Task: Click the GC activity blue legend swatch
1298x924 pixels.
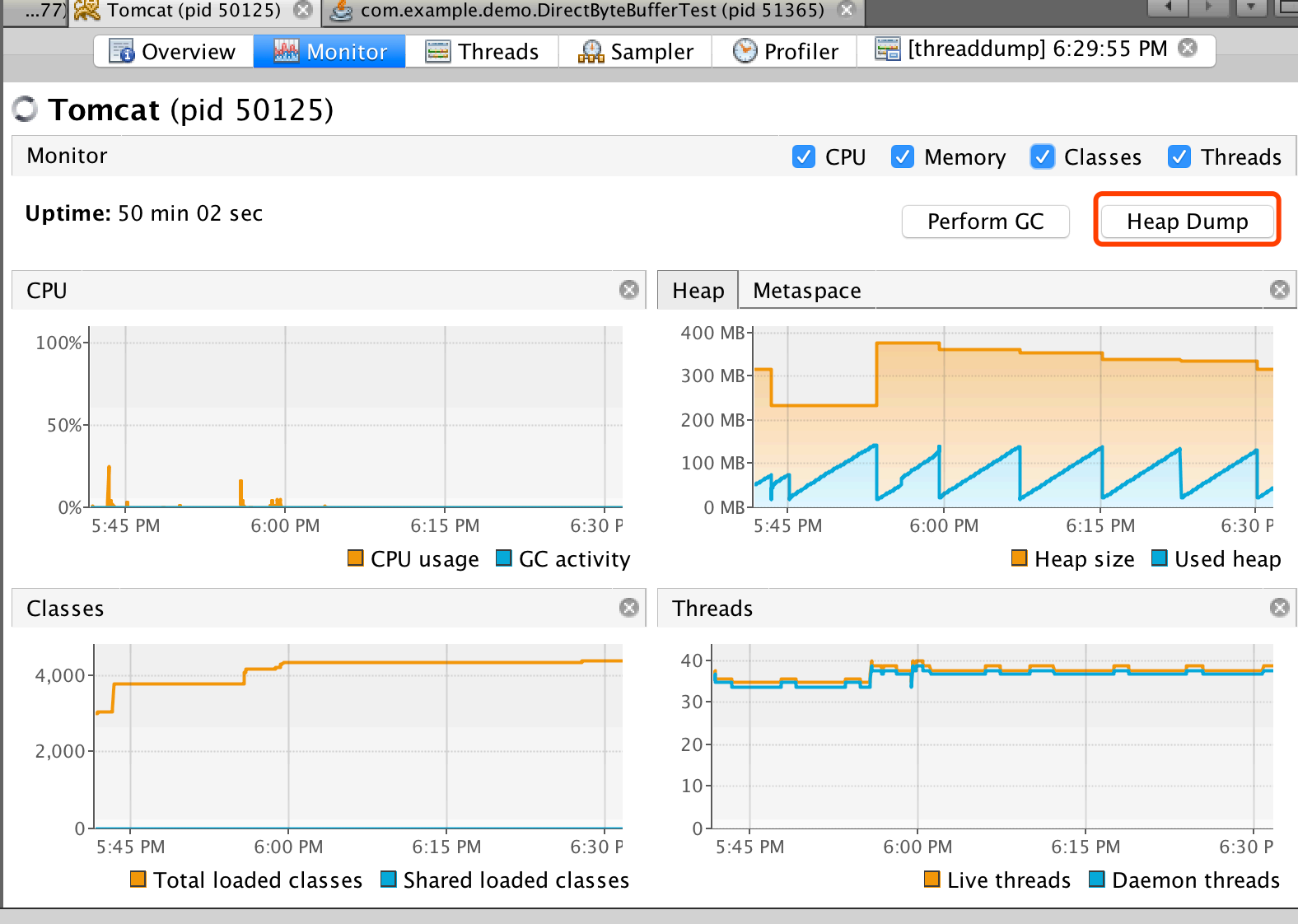Action: pyautogui.click(x=504, y=558)
